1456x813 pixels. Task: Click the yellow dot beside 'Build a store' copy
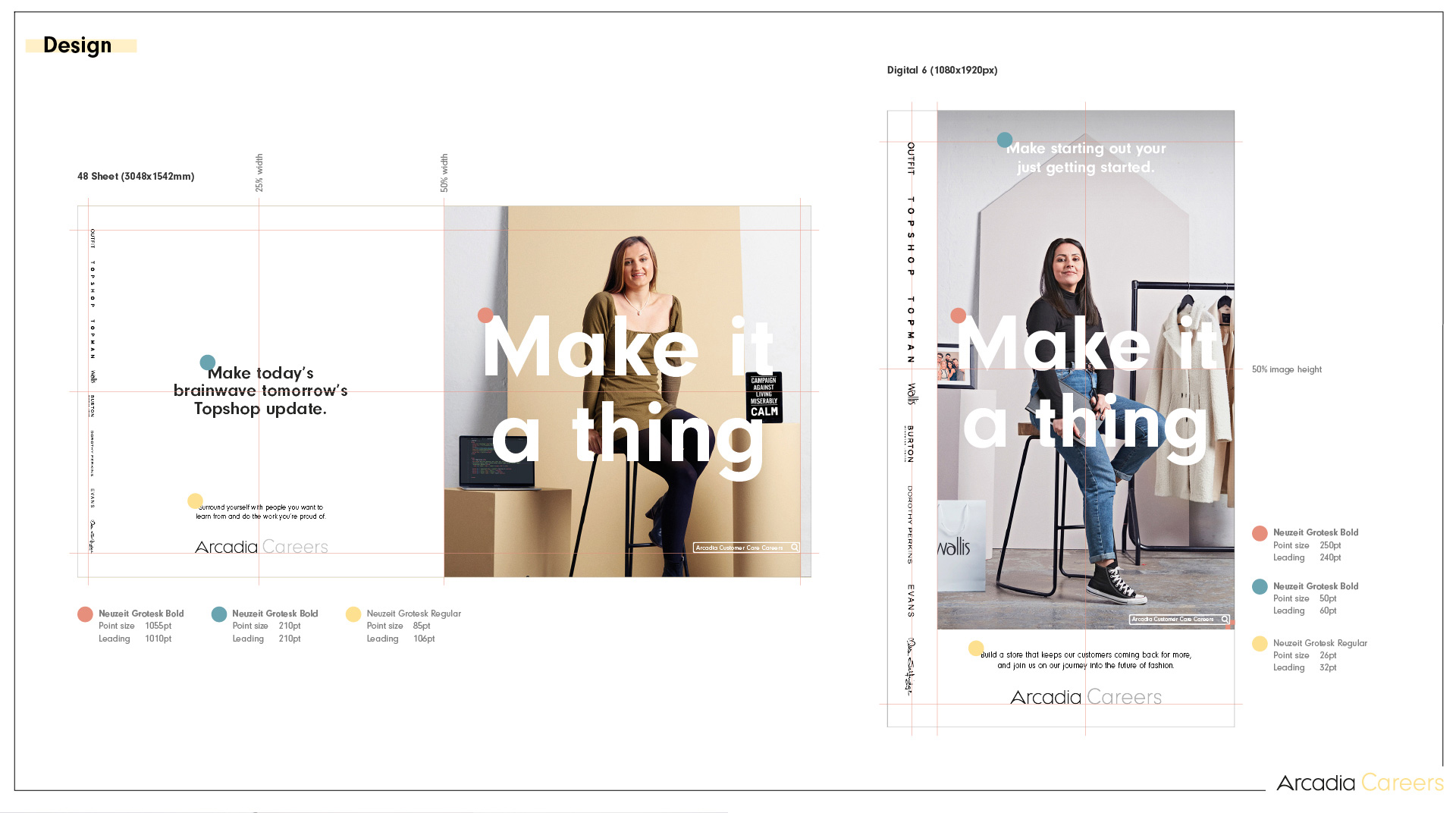coord(976,648)
